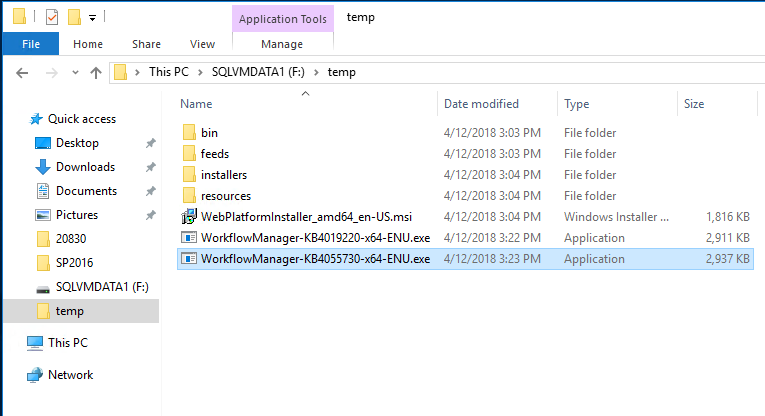Image resolution: width=765 pixels, height=416 pixels.
Task: Unpin Desktop using its pin icon
Action: [x=151, y=143]
